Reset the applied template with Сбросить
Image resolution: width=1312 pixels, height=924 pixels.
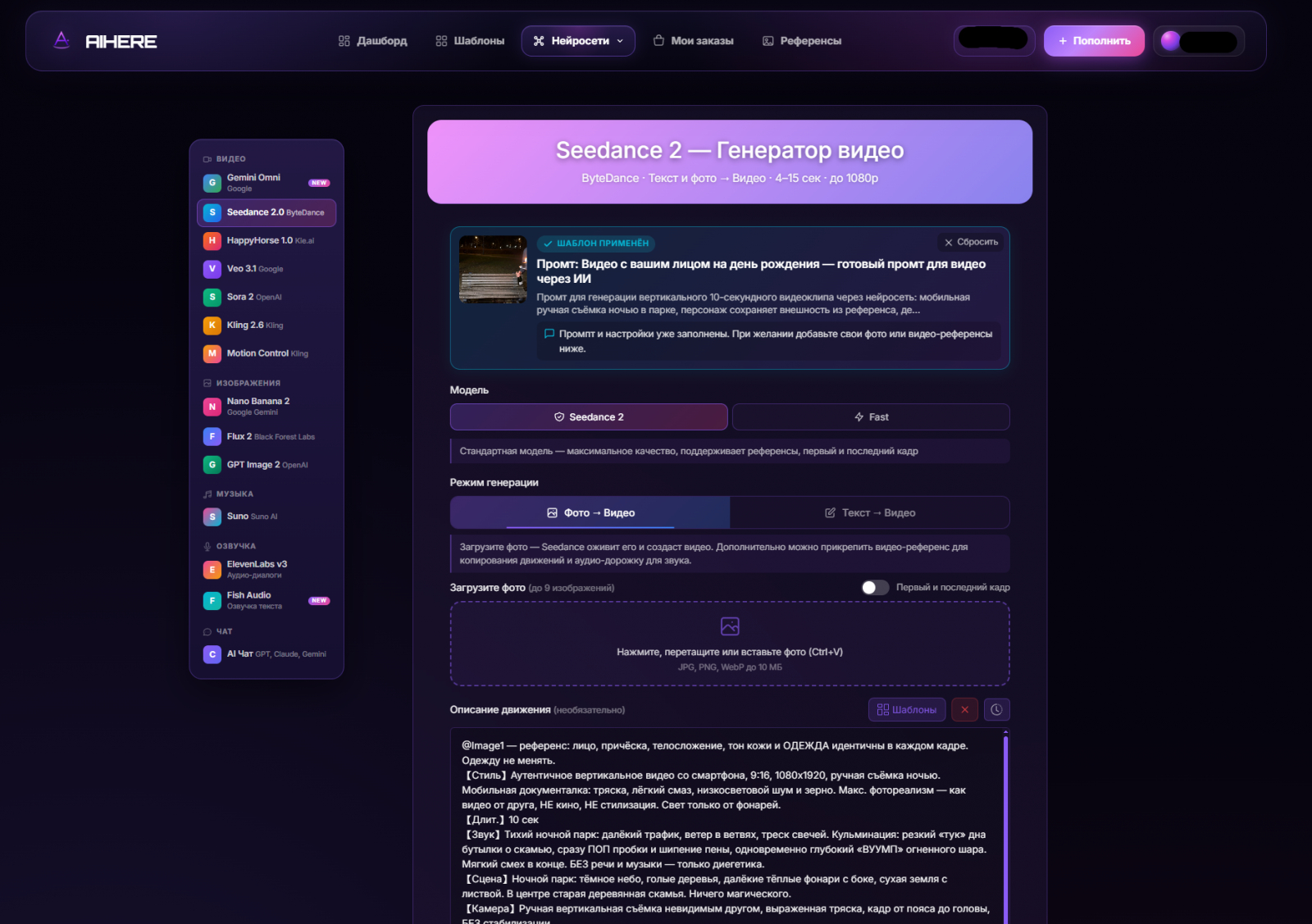[971, 243]
